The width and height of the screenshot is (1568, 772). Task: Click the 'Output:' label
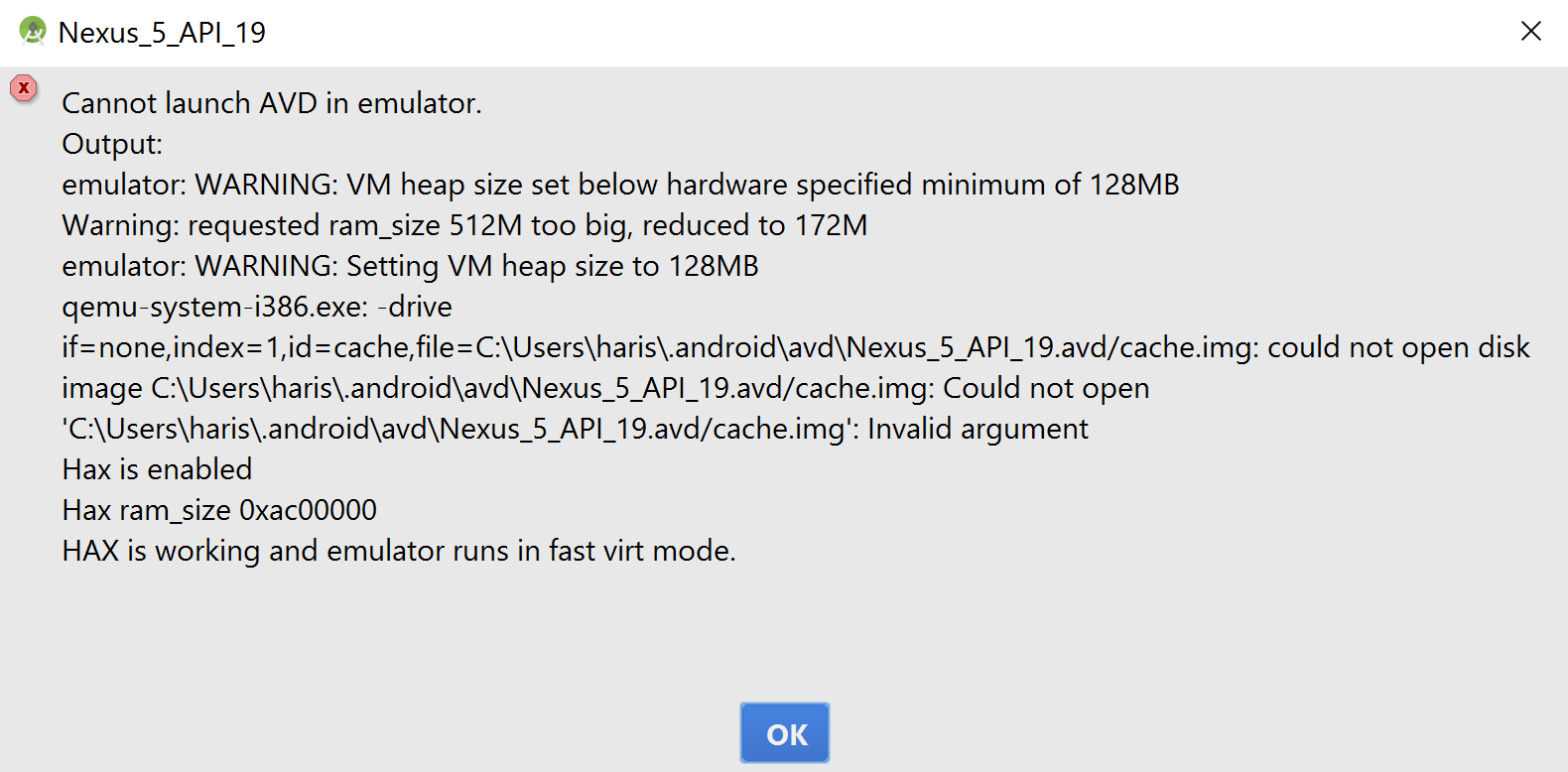click(x=112, y=144)
